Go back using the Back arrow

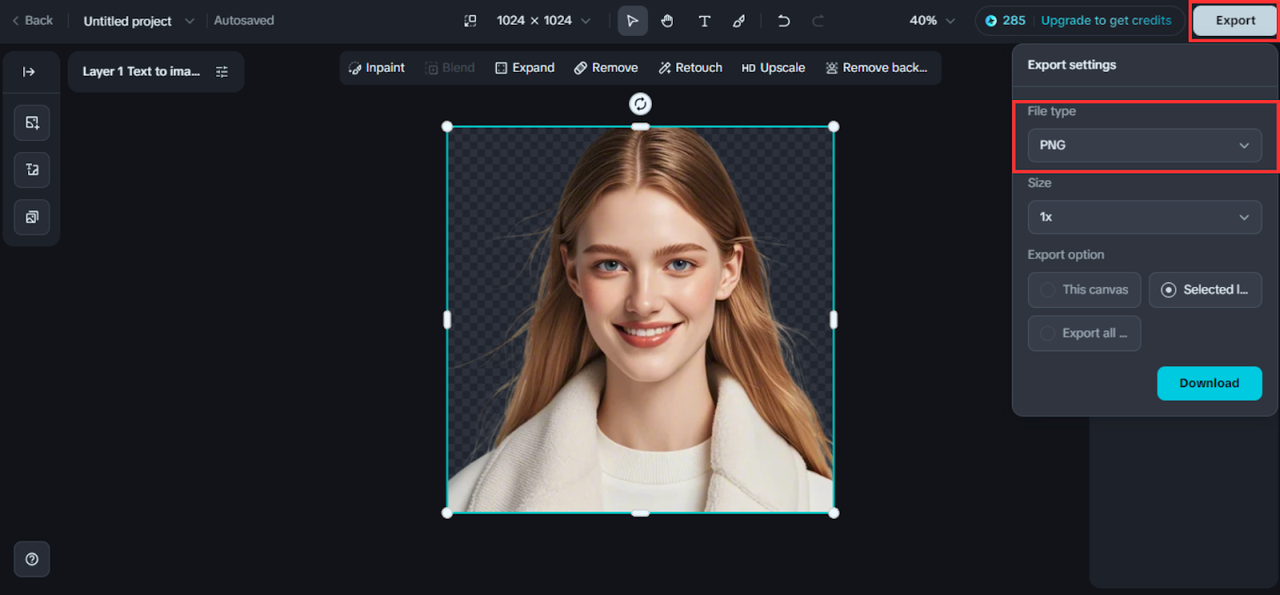click(32, 20)
